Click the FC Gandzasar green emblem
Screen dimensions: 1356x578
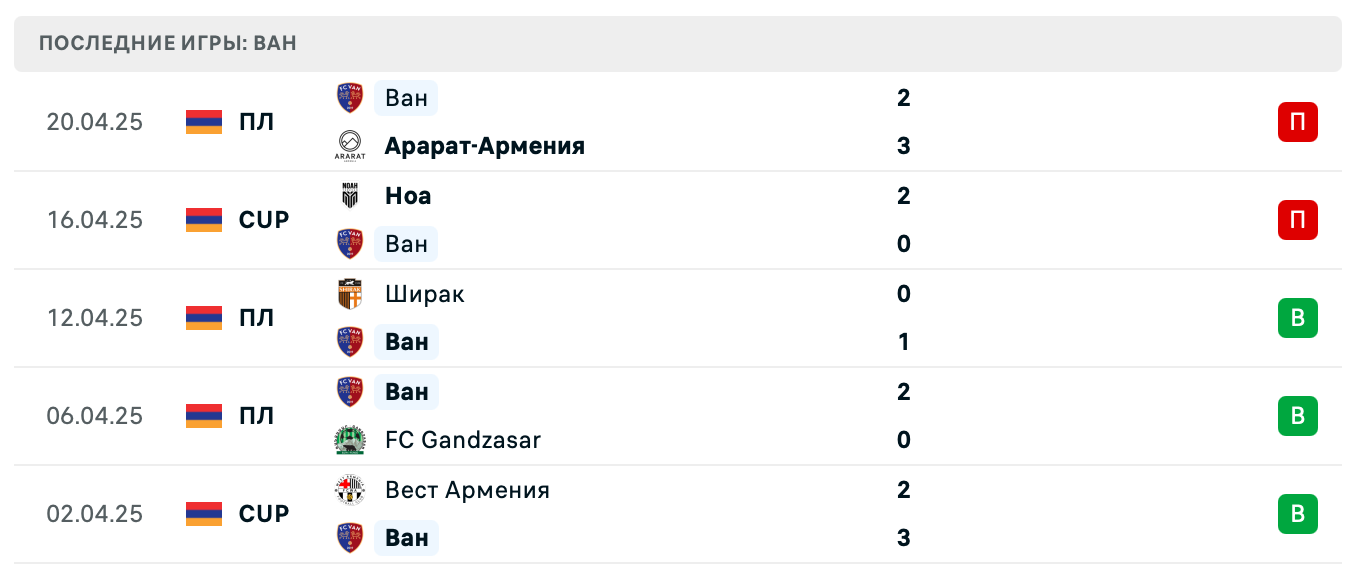coord(348,440)
